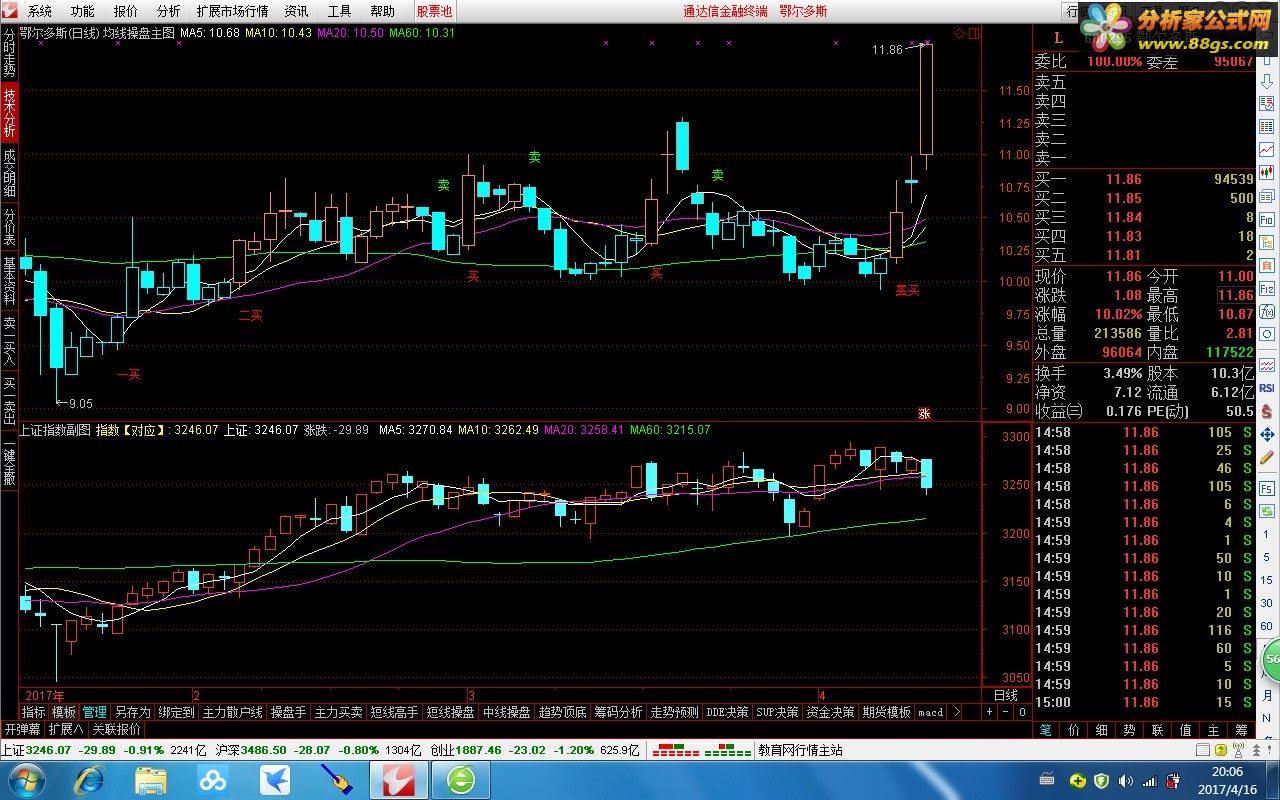Open the file explorer taskbar icon

pos(150,779)
